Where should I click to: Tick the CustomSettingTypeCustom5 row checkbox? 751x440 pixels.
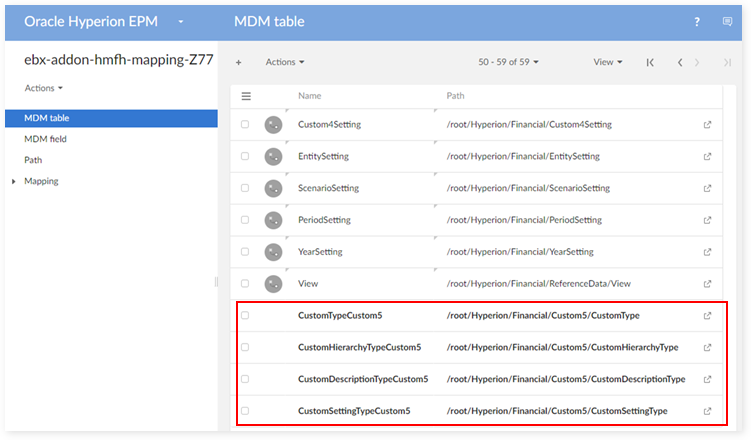[x=245, y=411]
